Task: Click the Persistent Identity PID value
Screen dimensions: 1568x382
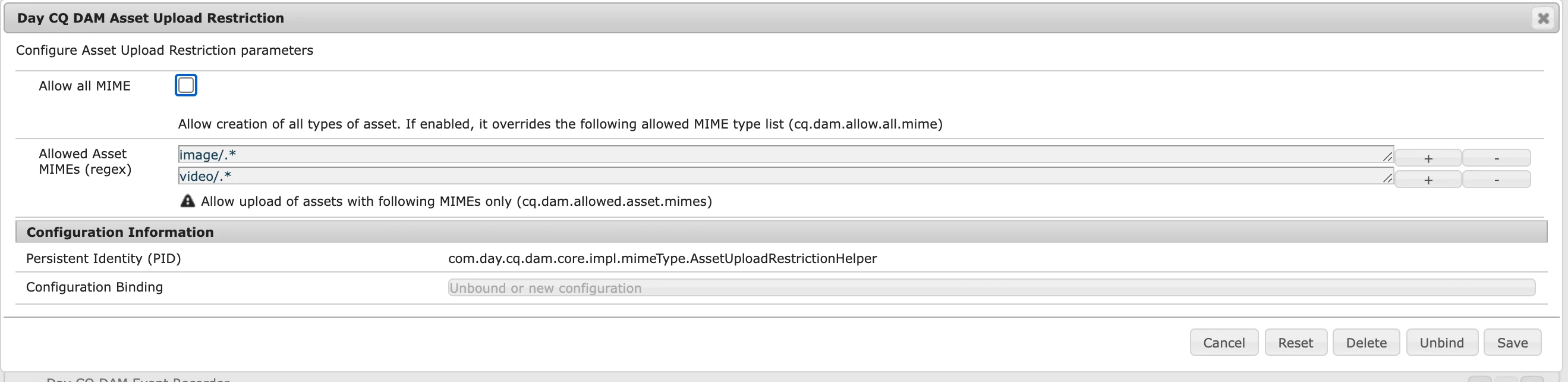Action: [x=662, y=258]
